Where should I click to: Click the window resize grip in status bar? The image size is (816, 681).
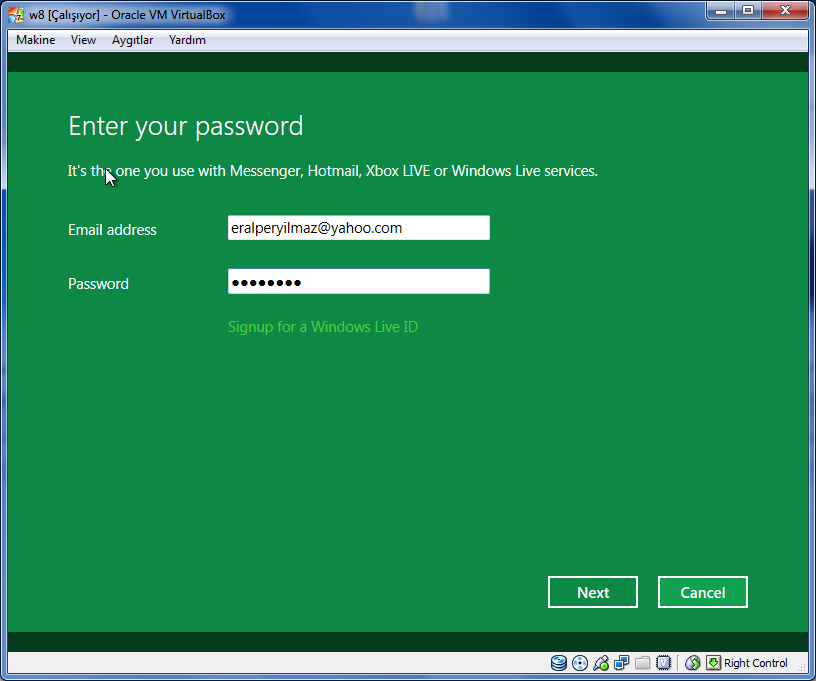pos(802,668)
